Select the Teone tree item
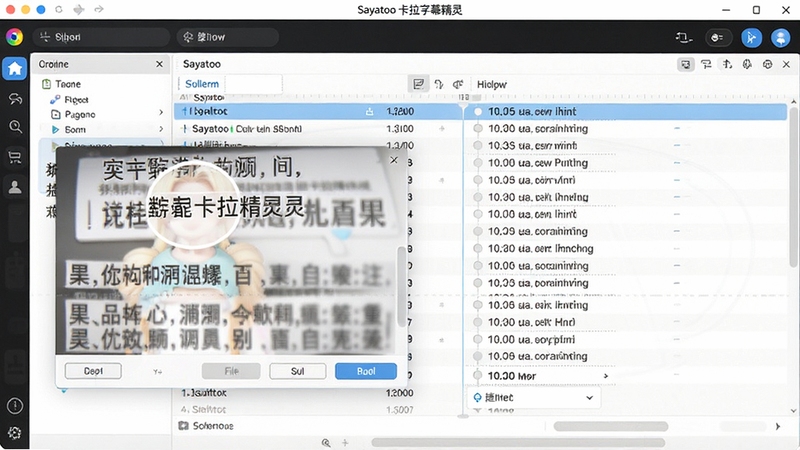 [x=68, y=84]
